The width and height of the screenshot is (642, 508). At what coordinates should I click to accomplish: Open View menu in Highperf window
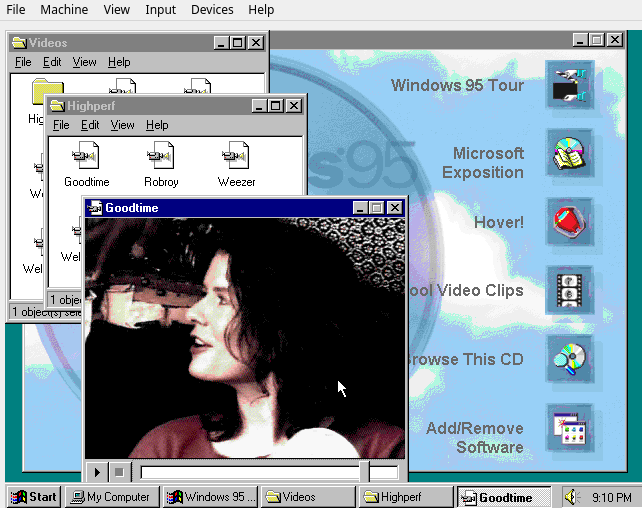pyautogui.click(x=122, y=125)
